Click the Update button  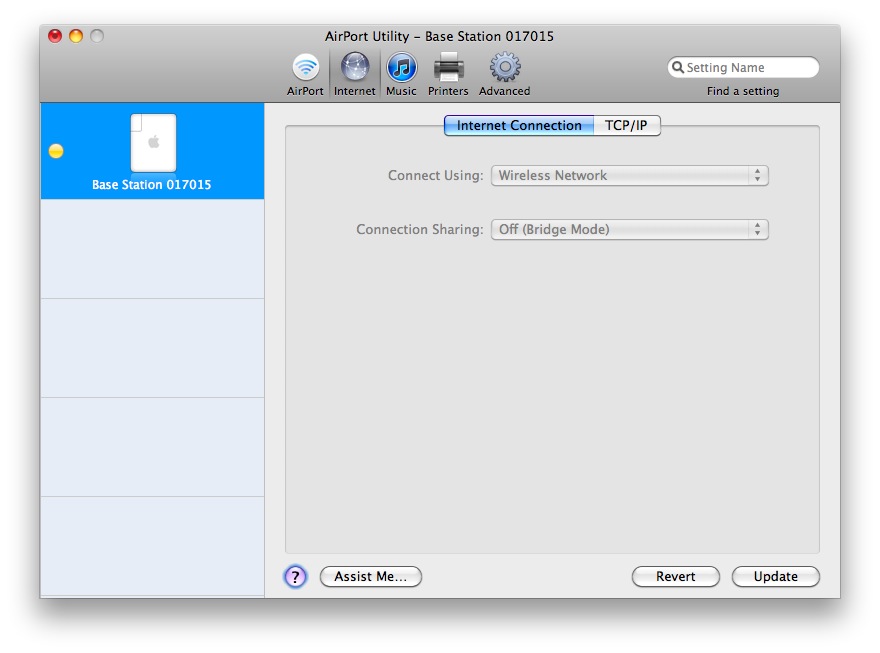(776, 576)
